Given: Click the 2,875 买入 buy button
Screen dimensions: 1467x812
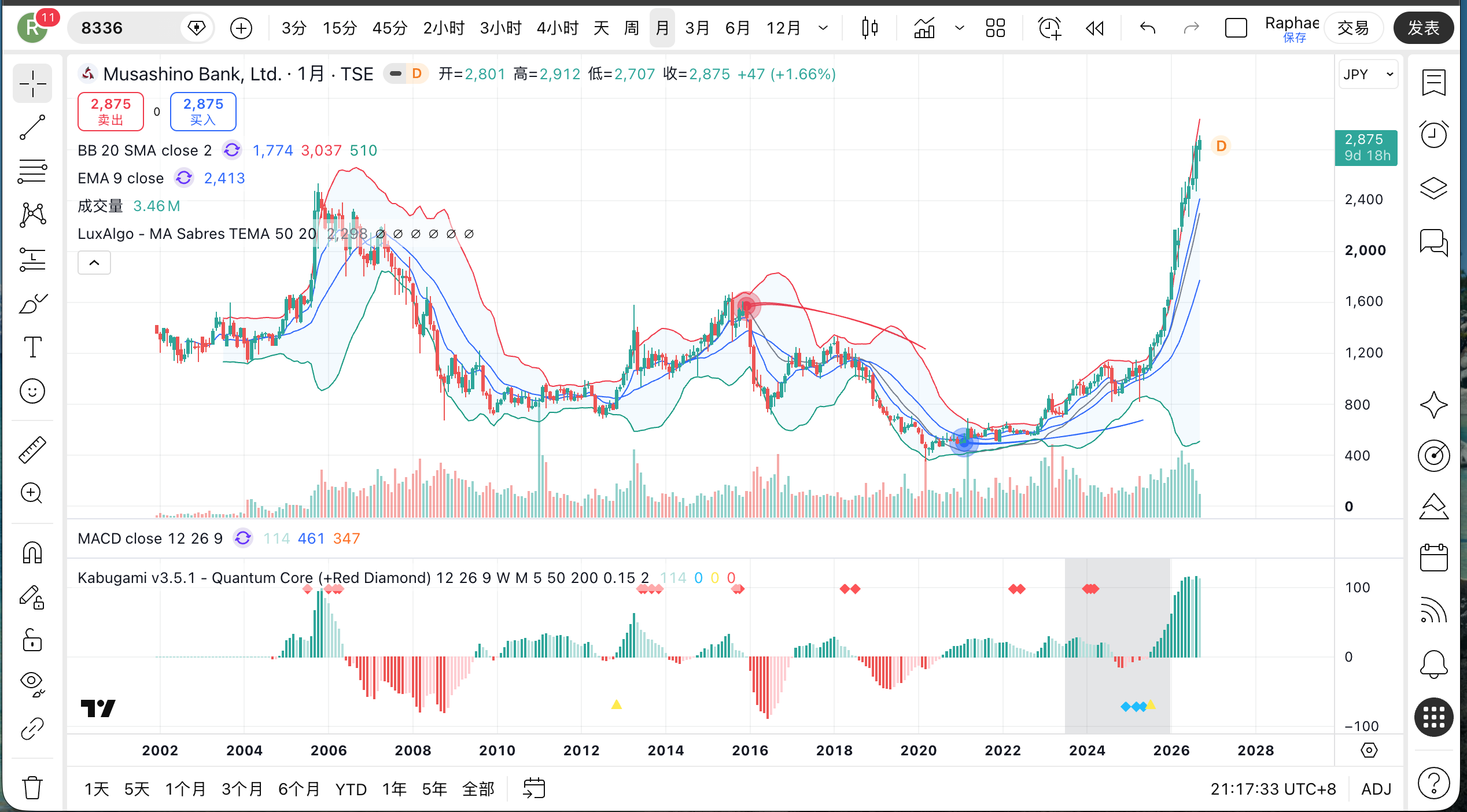Looking at the screenshot, I should 203,112.
